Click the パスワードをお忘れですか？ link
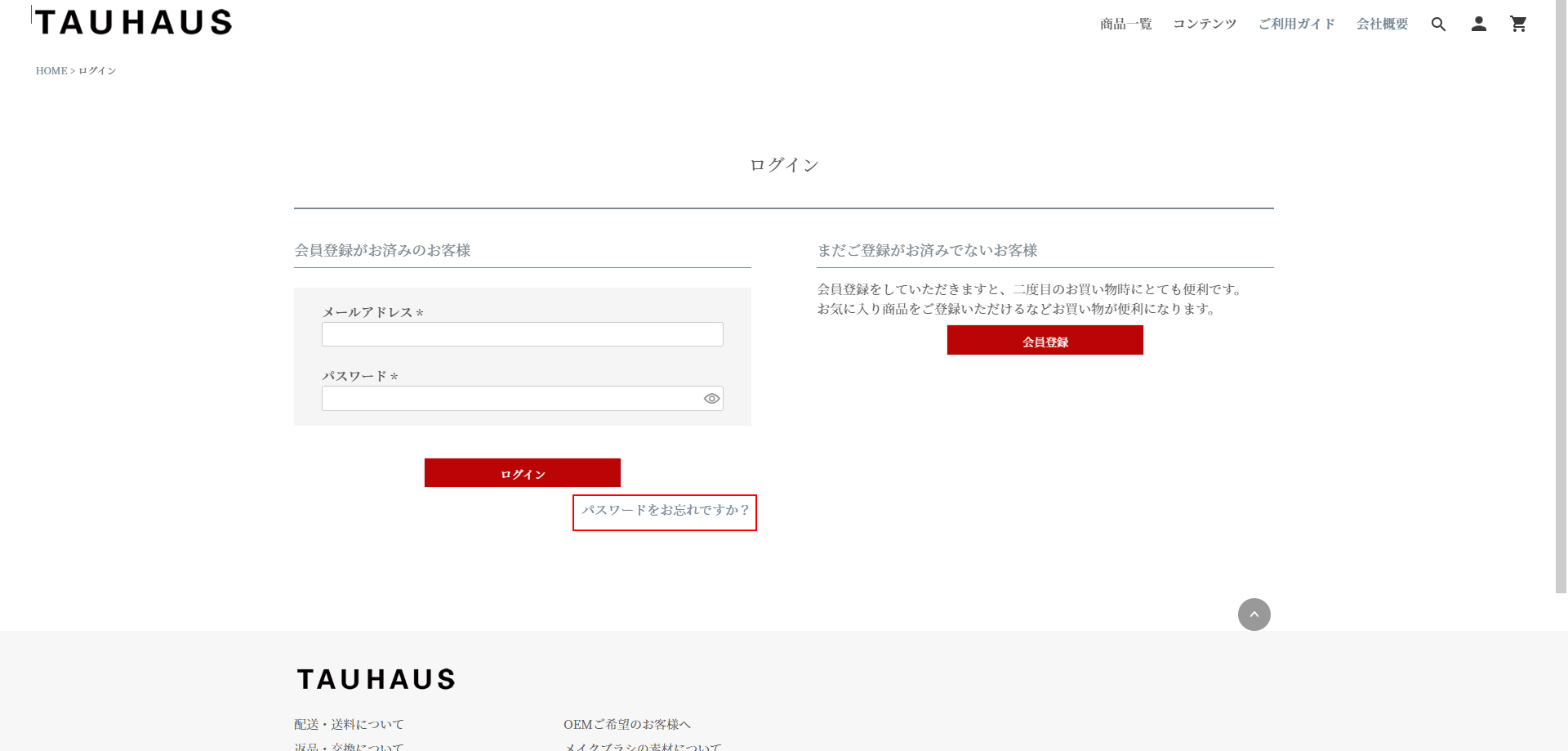The image size is (1568, 751). coord(665,511)
